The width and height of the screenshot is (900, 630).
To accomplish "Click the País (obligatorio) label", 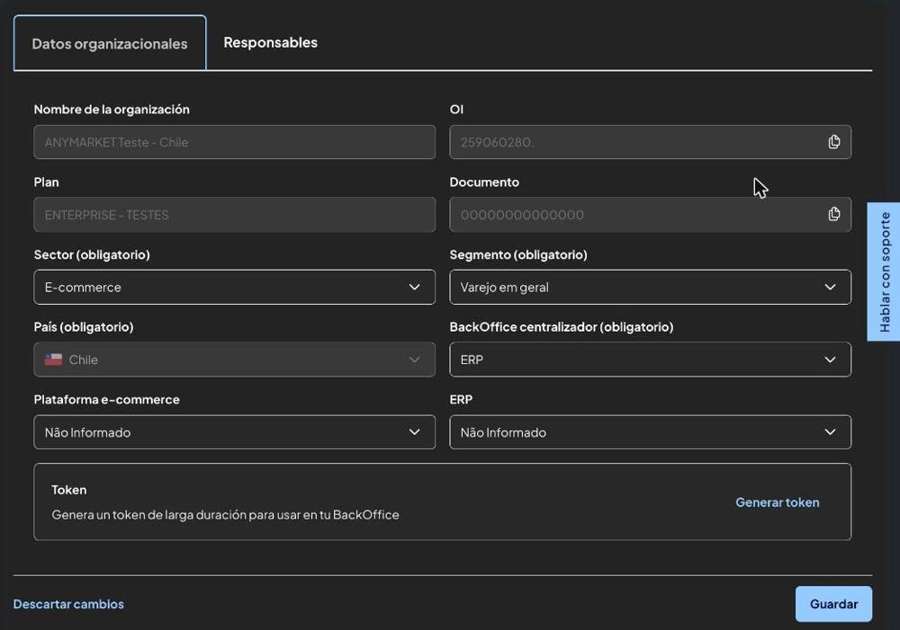I will tap(84, 326).
